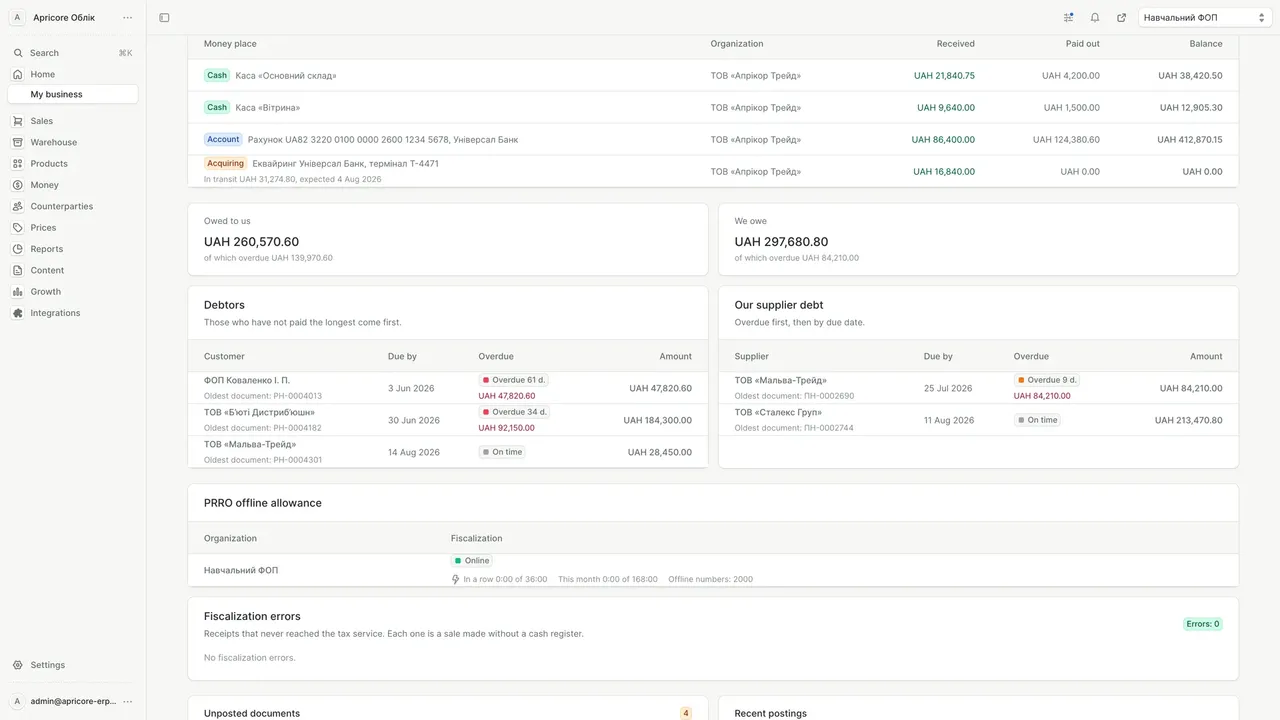Open the admin account menu dots
The height and width of the screenshot is (720, 1280).
click(127, 701)
